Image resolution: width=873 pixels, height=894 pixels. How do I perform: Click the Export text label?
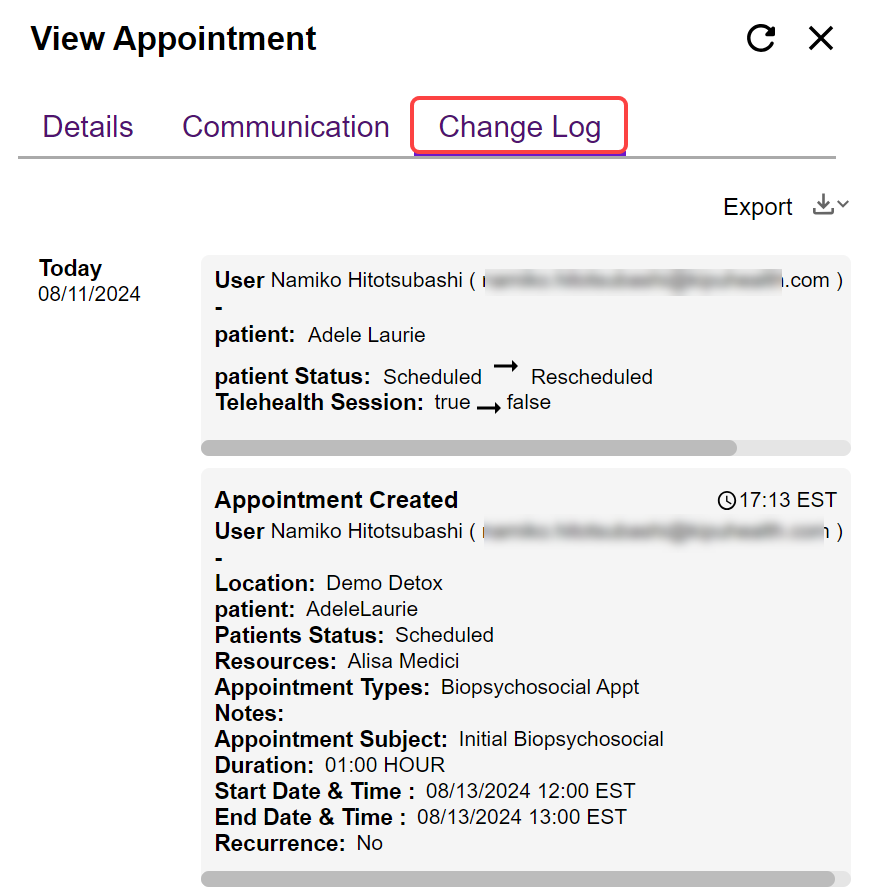(x=758, y=207)
